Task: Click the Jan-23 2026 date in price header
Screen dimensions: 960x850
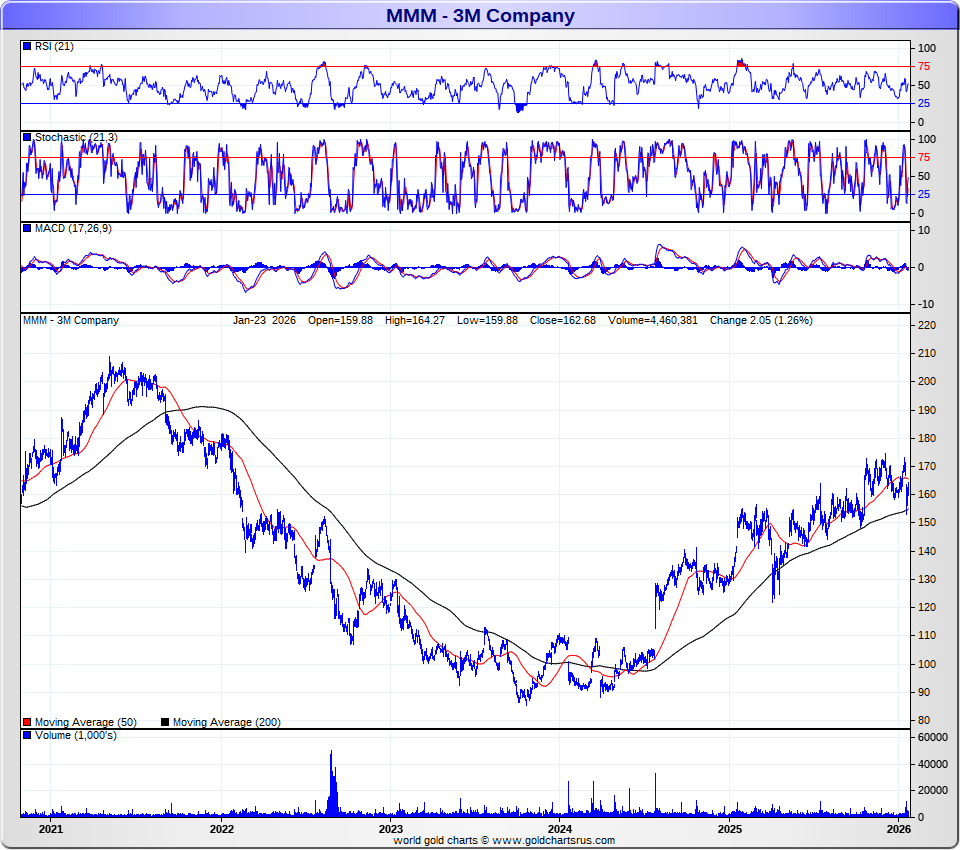Action: [x=266, y=321]
